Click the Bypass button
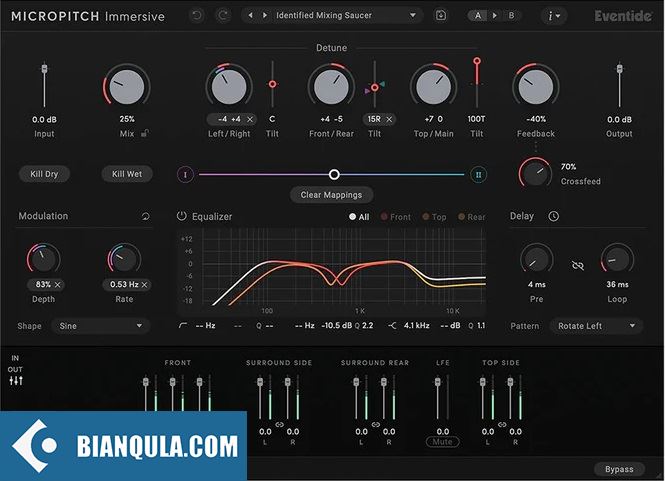 (x=619, y=470)
